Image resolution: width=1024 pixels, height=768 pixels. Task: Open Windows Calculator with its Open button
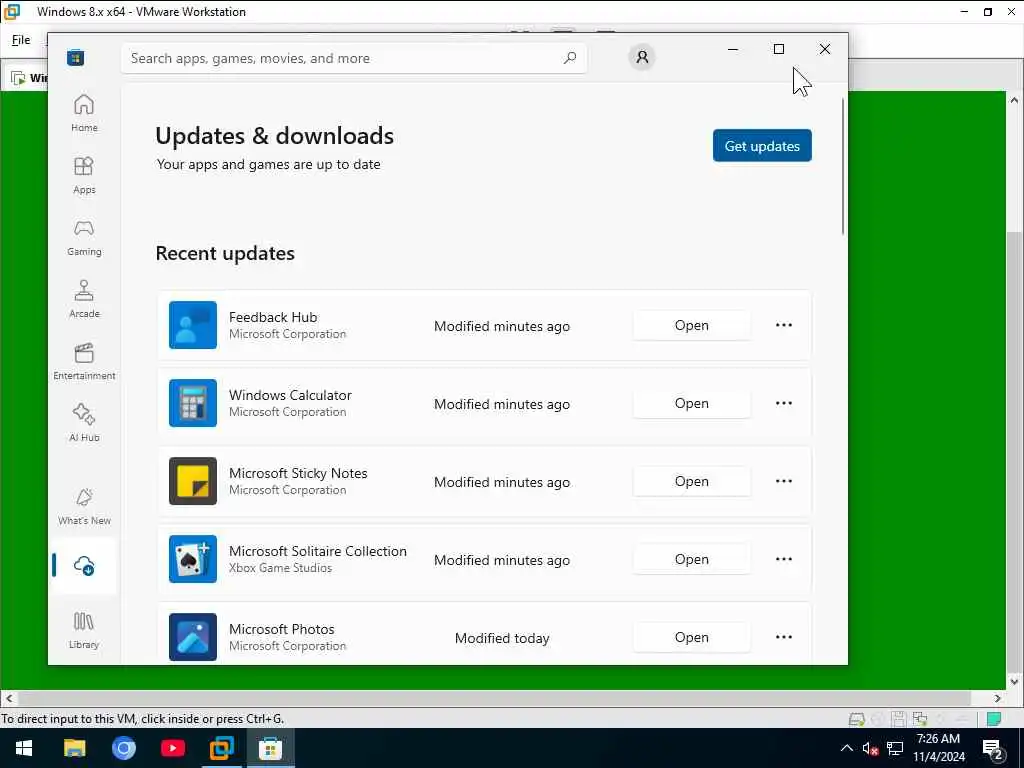tap(692, 403)
